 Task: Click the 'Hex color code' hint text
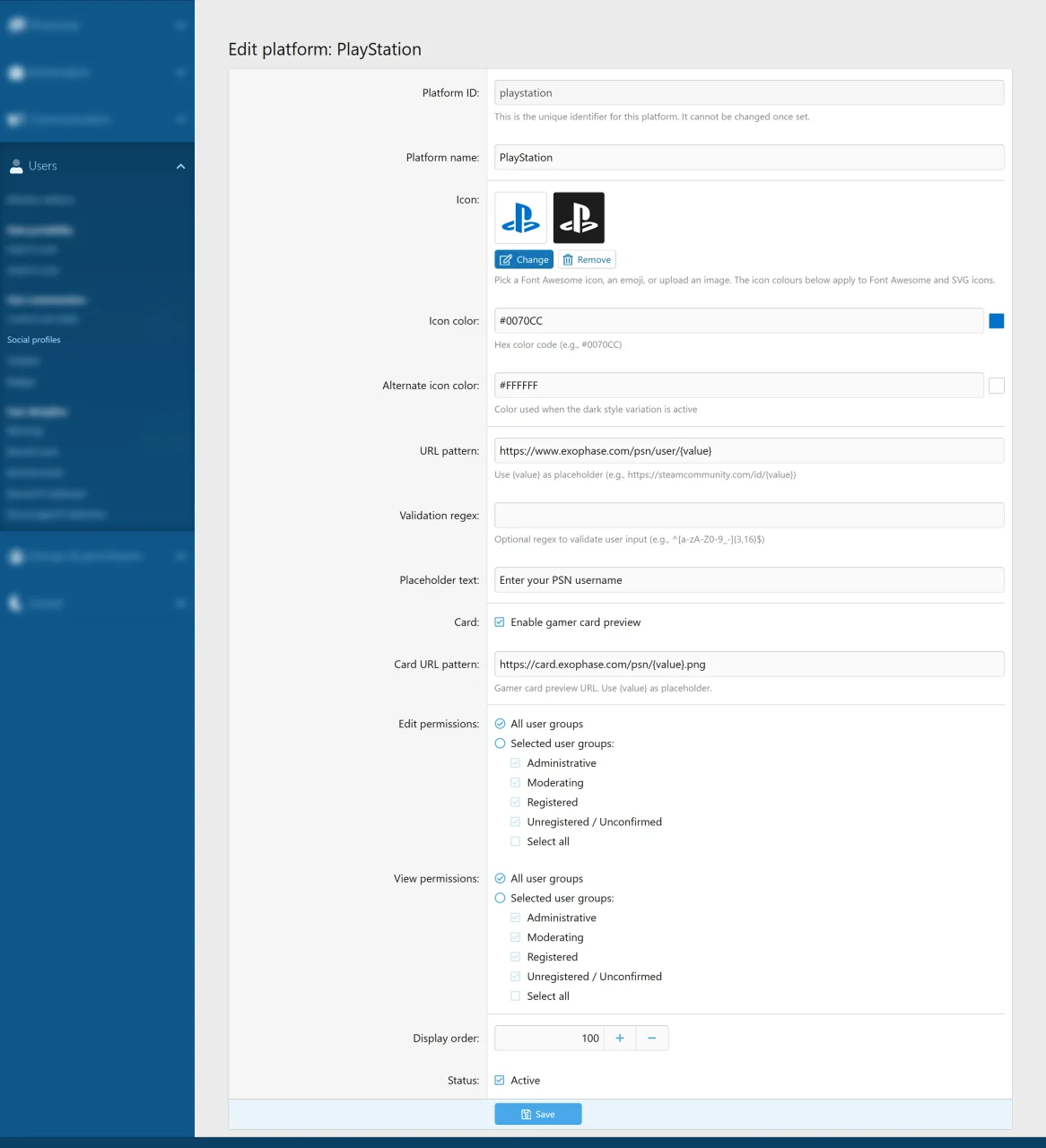(x=558, y=344)
